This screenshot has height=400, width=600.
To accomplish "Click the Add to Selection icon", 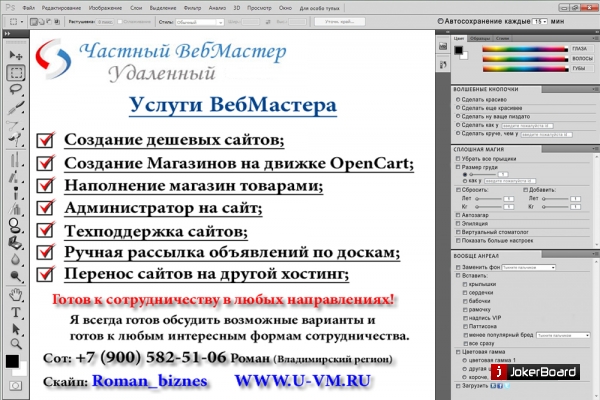I will (x=42, y=22).
